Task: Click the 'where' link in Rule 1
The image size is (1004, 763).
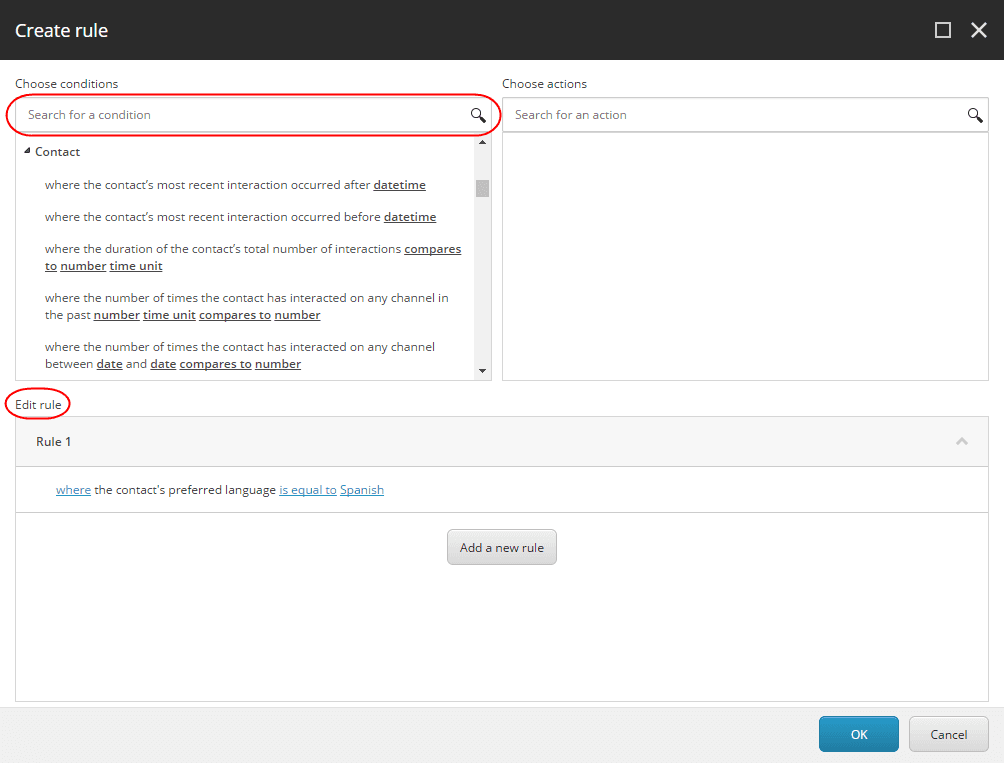Action: click(73, 490)
